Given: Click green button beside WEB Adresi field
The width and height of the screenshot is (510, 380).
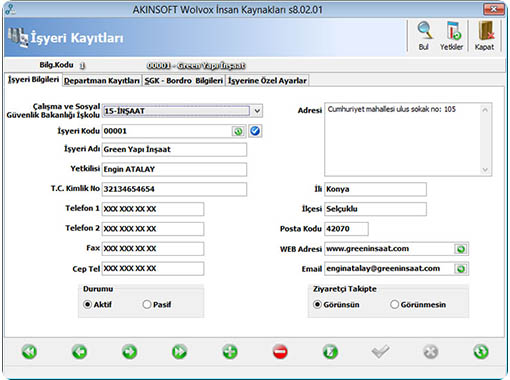Looking at the screenshot, I should (461, 249).
